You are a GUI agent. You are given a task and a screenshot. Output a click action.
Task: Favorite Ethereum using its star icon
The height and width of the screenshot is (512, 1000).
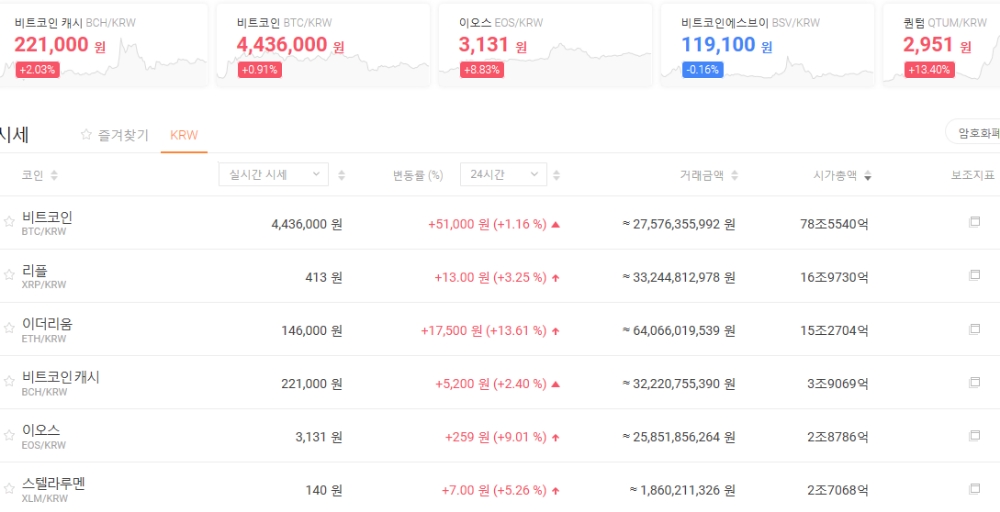click(9, 328)
